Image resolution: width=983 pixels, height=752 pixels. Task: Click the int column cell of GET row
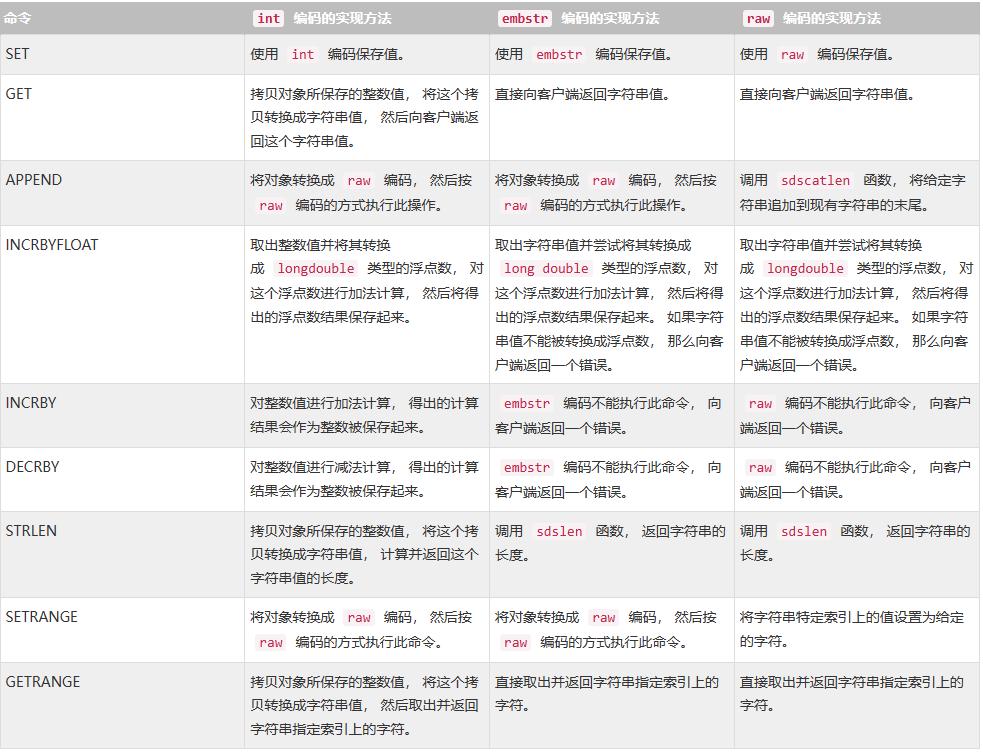point(367,117)
